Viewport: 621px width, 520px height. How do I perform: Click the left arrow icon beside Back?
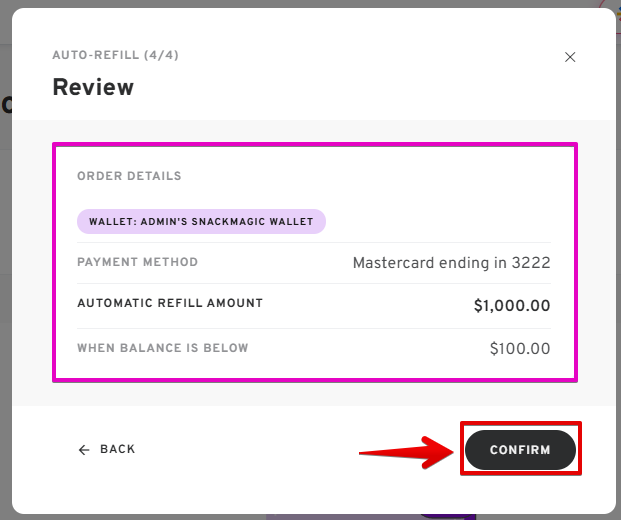tap(84, 450)
